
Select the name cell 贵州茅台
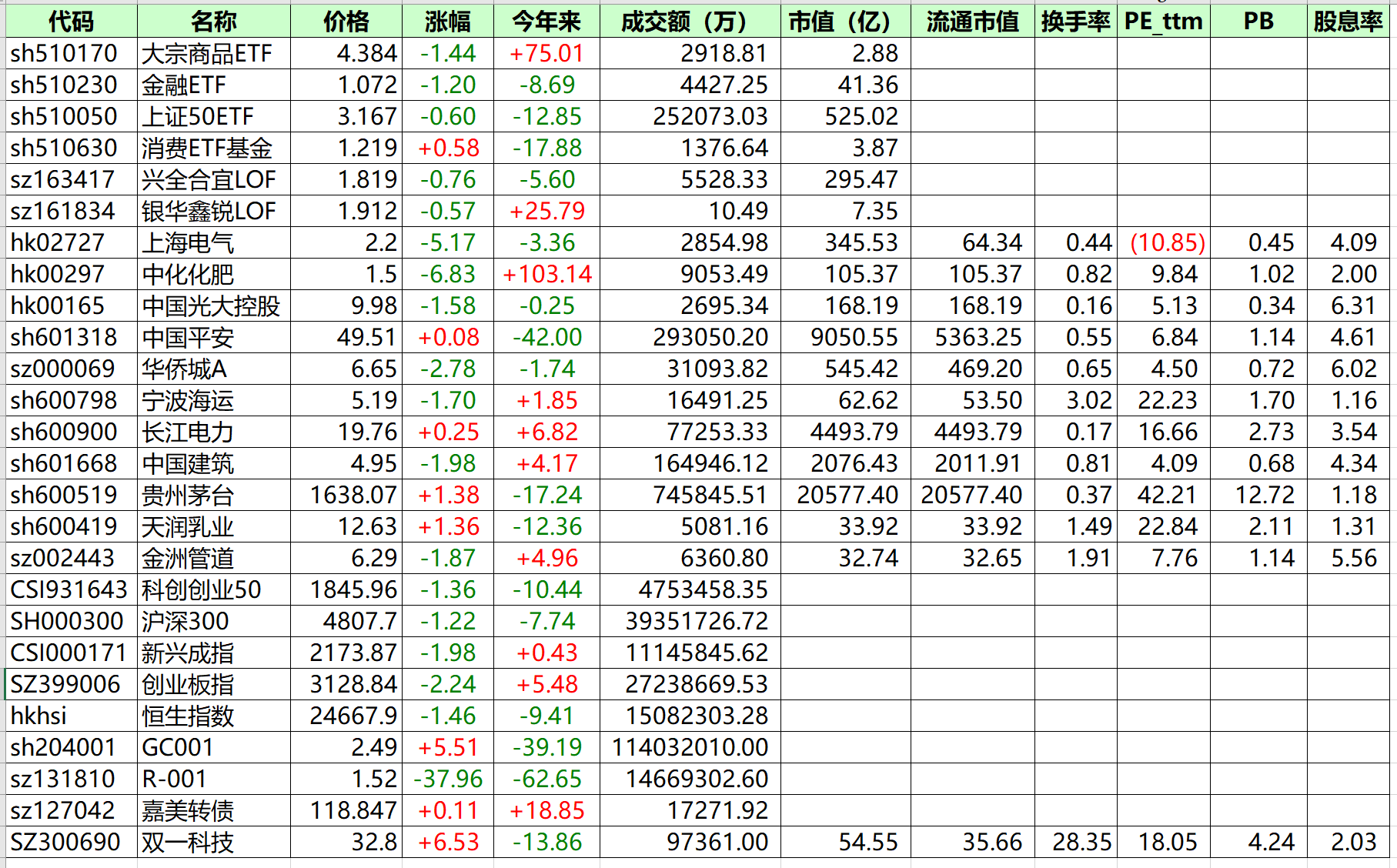(214, 495)
